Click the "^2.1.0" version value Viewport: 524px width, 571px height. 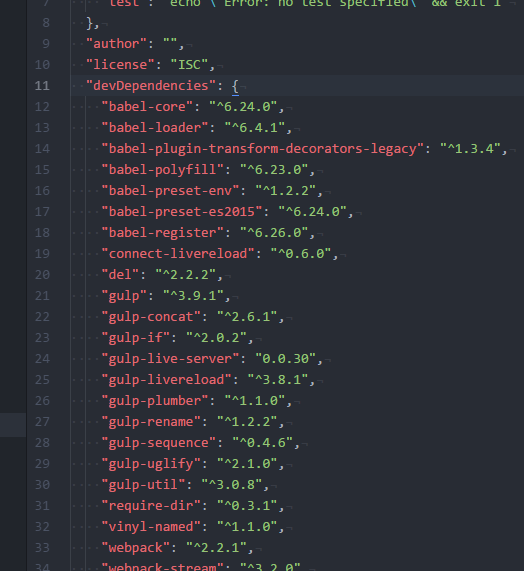tap(247, 464)
